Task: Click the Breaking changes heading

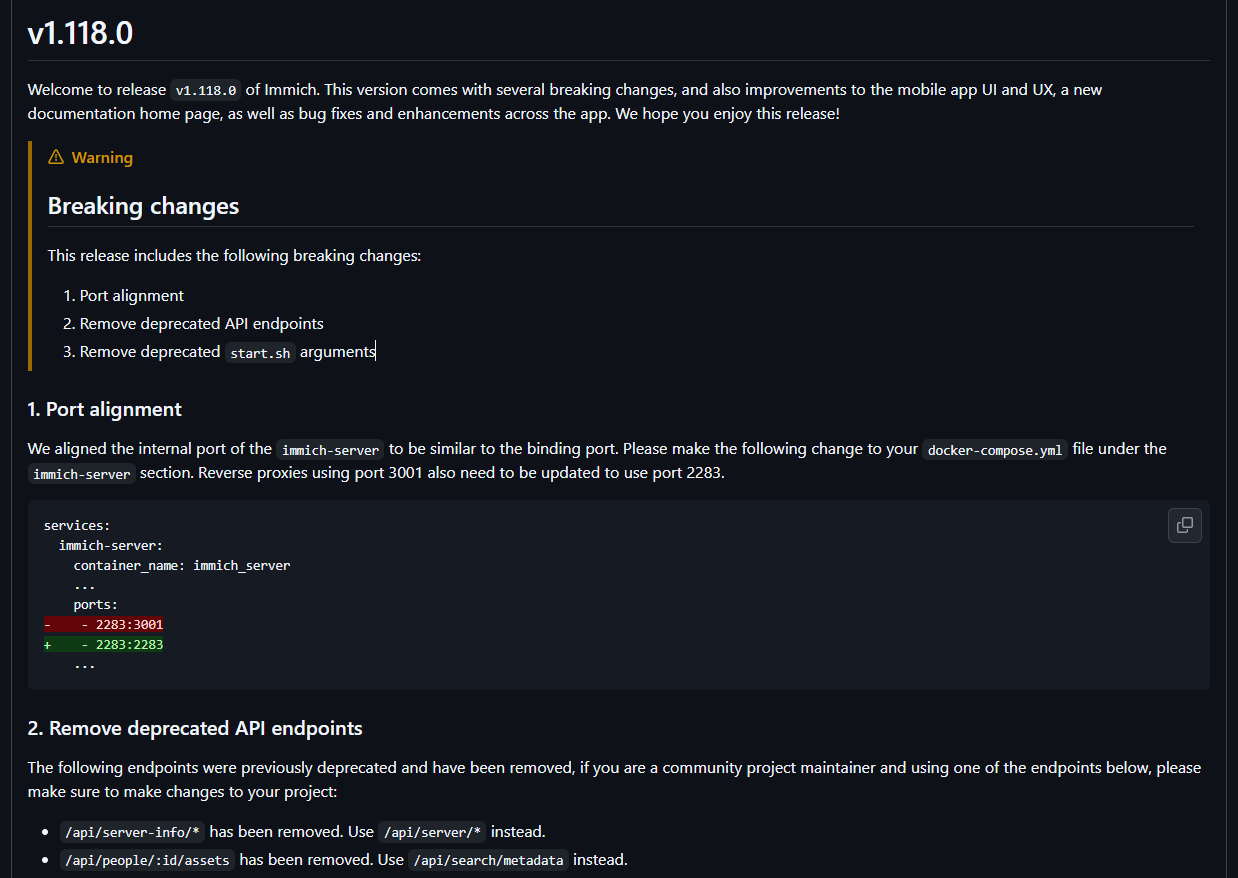Action: coord(144,206)
